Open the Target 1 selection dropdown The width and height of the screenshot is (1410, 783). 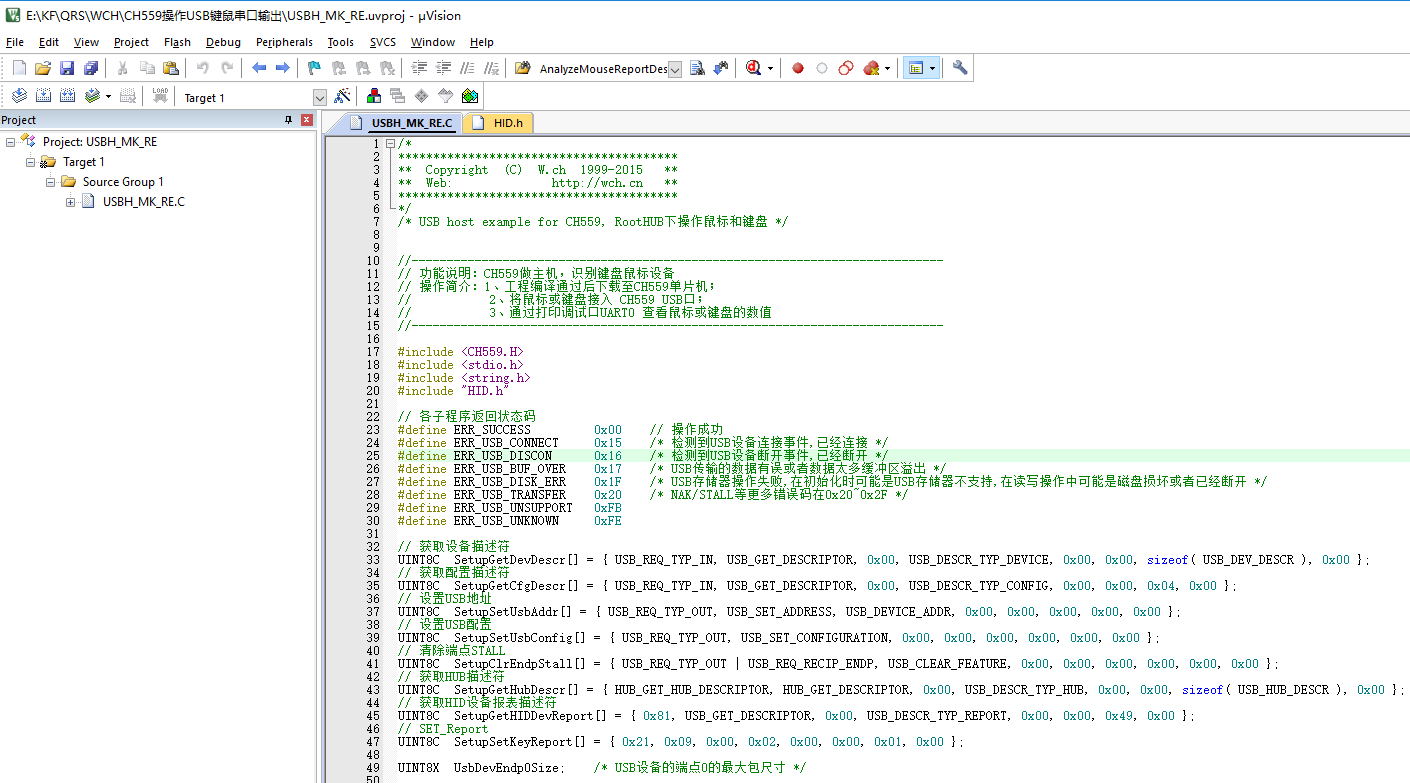pyautogui.click(x=320, y=97)
